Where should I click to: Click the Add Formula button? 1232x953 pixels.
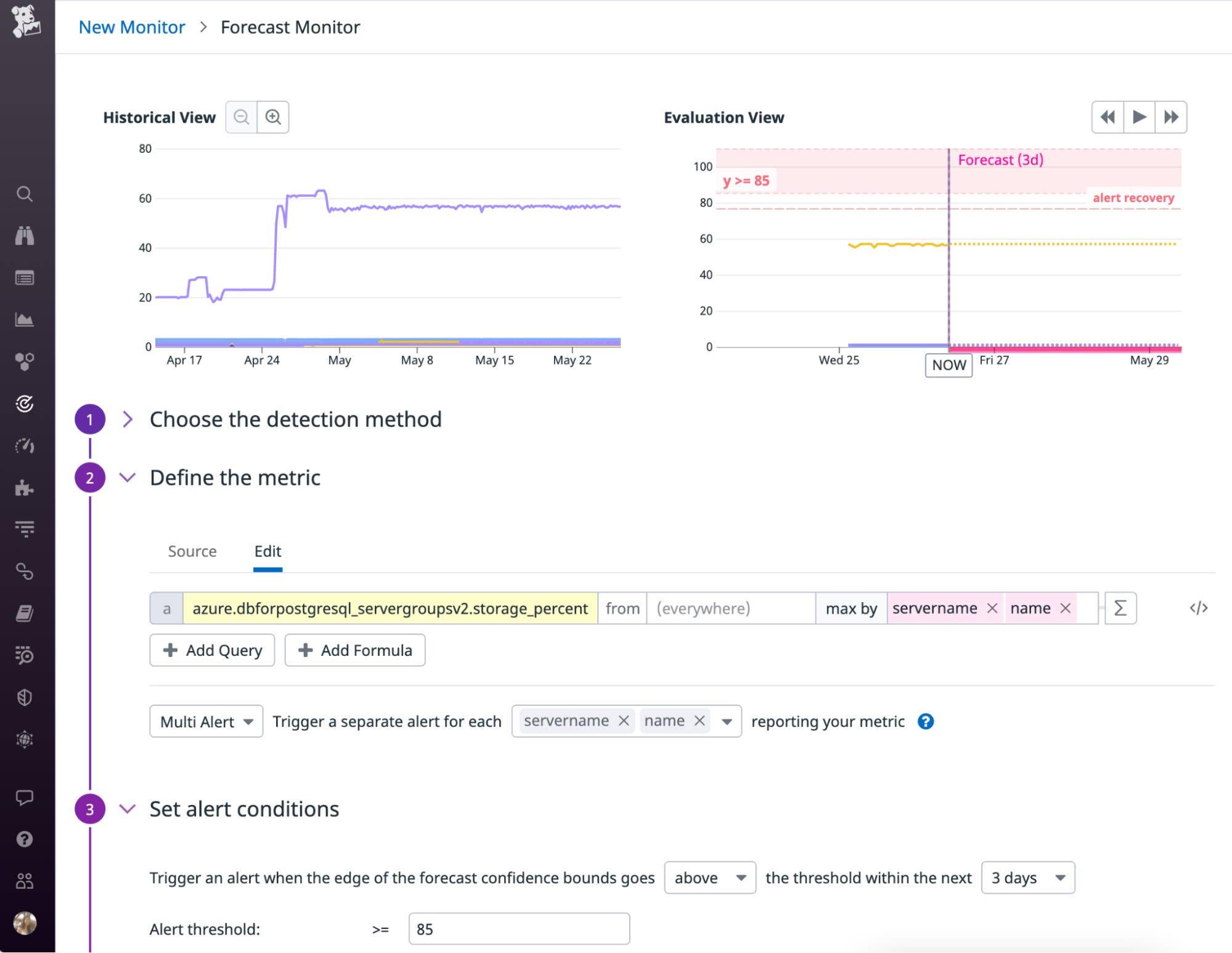point(354,650)
